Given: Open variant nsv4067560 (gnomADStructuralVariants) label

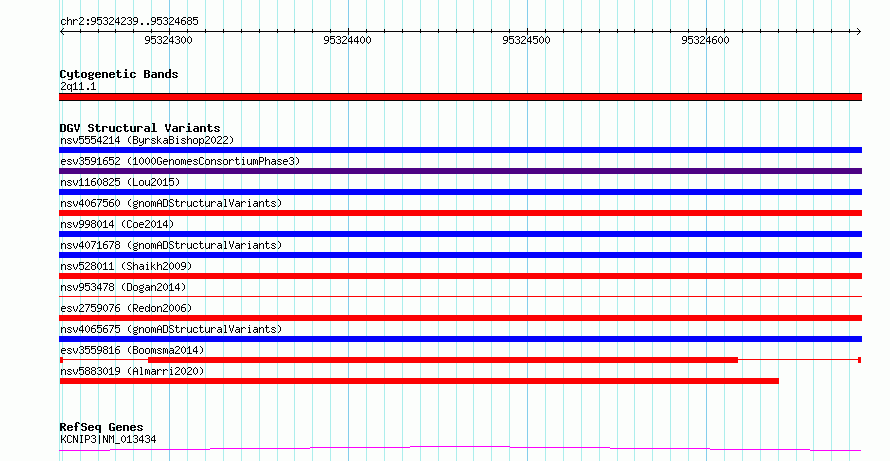Looking at the screenshot, I should [x=171, y=203].
